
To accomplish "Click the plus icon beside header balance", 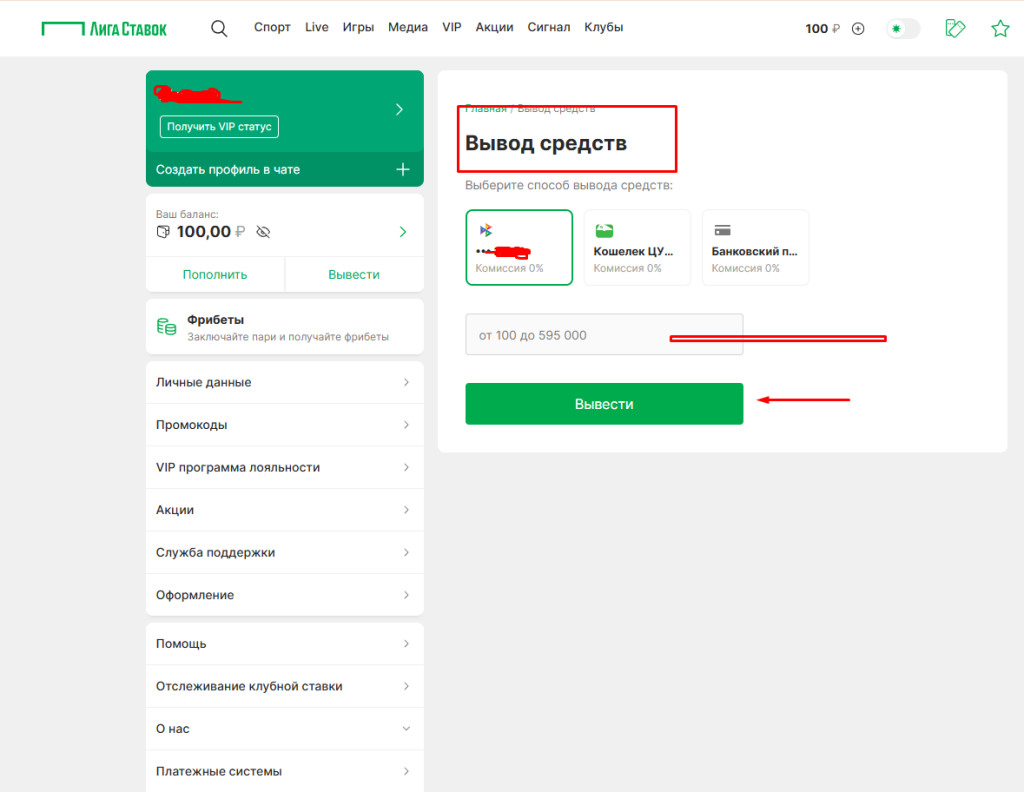I will 858,29.
